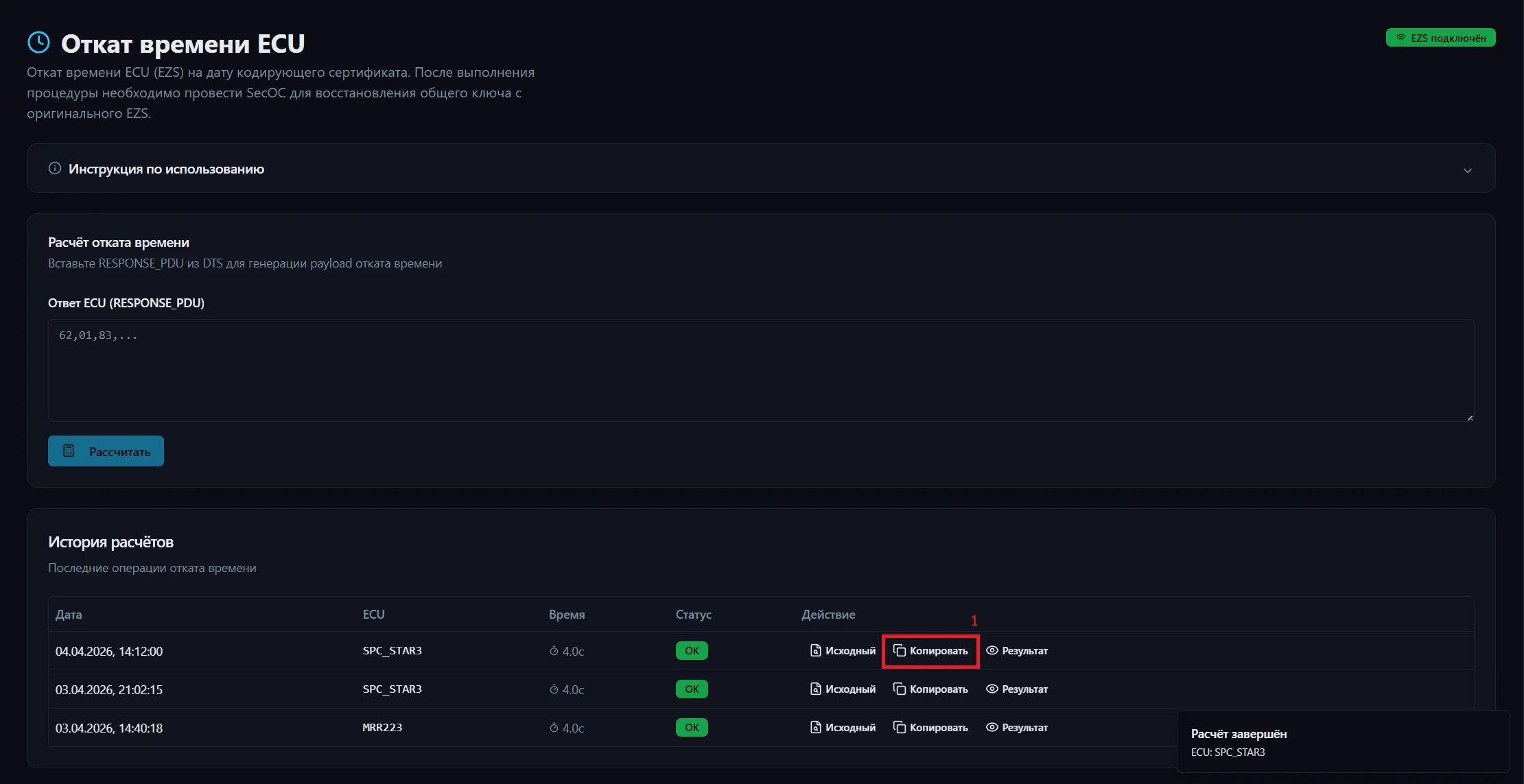Click SPC_STAR3 in the 04.04.2026 row
The height and width of the screenshot is (784, 1524).
[x=392, y=651]
